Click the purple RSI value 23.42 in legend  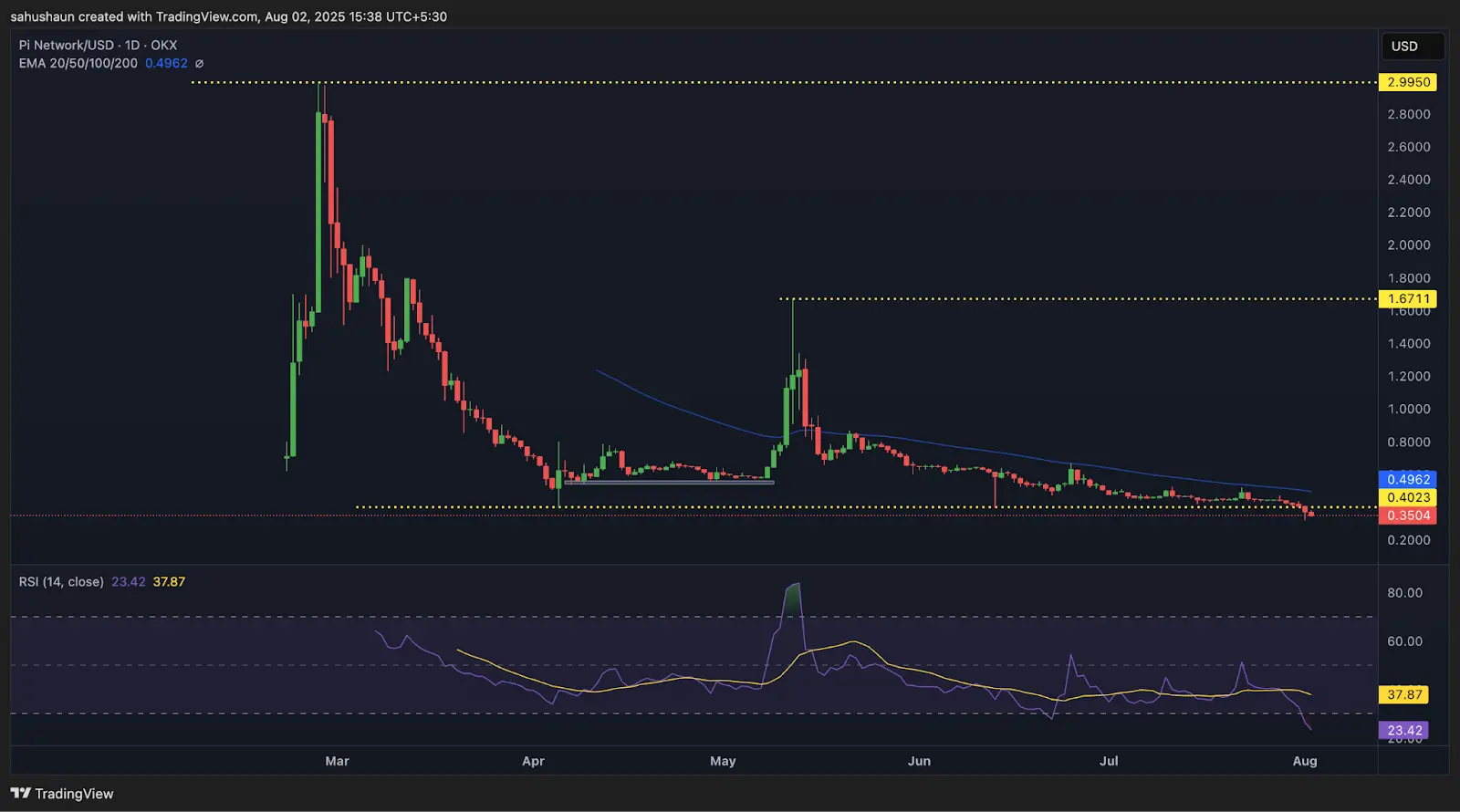129,581
